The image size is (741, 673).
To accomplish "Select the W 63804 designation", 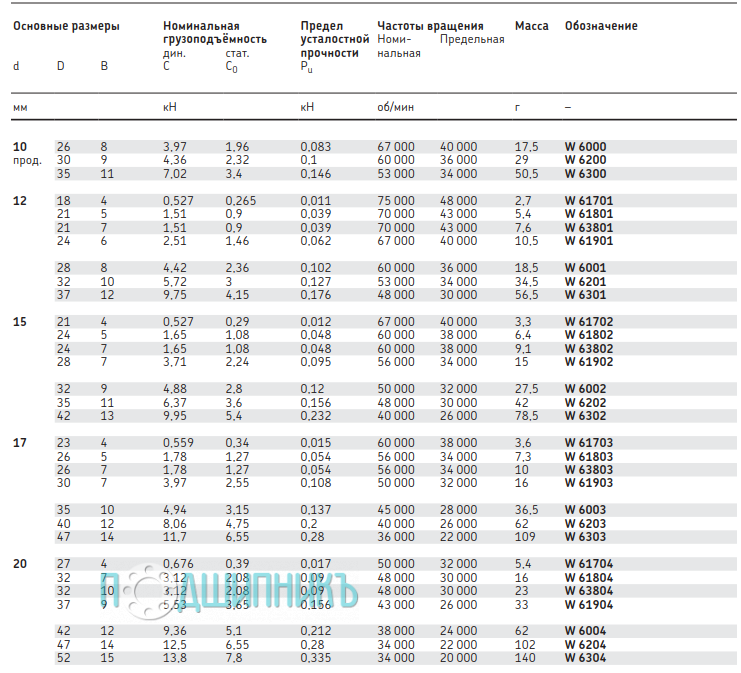I will pos(589,591).
